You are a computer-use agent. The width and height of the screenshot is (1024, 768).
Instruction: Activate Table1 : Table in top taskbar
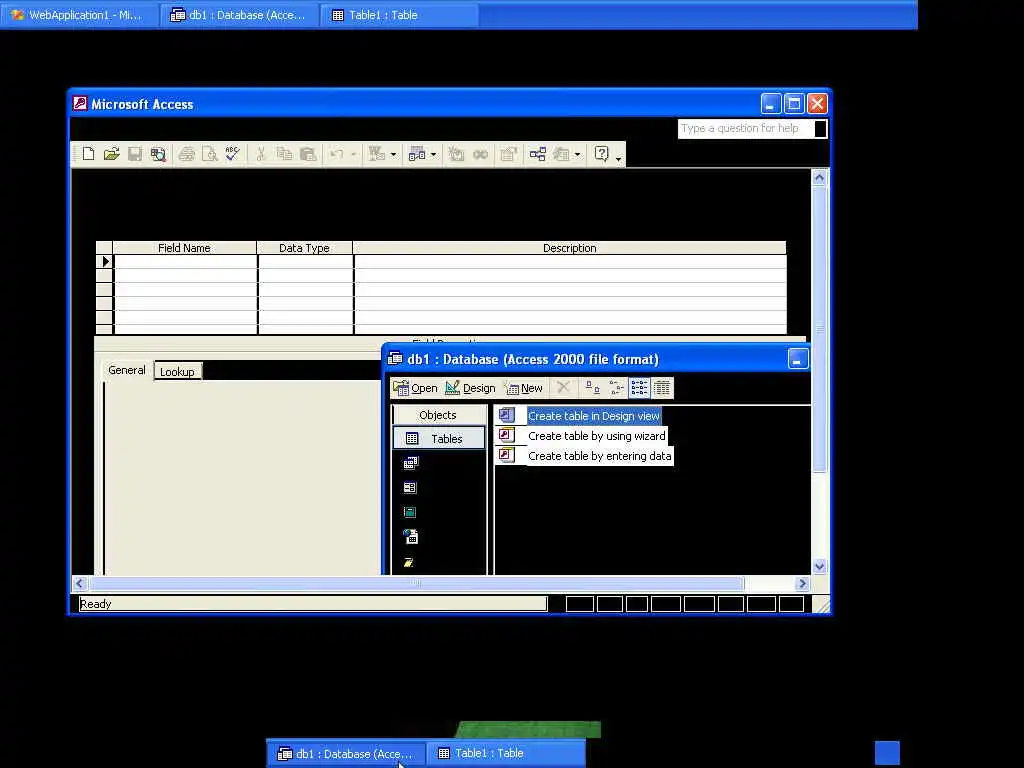[399, 15]
